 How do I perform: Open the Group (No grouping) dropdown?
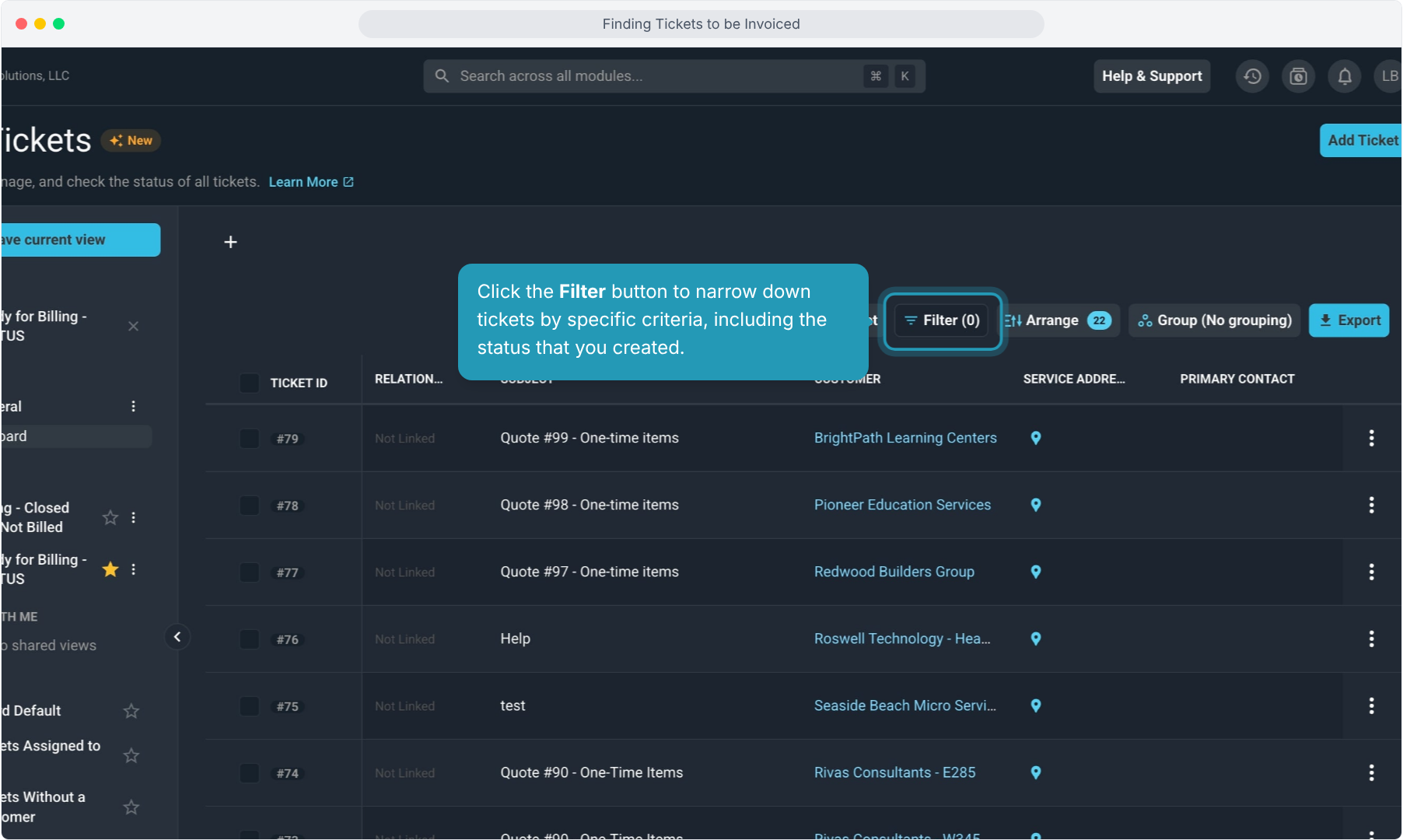pos(1214,320)
